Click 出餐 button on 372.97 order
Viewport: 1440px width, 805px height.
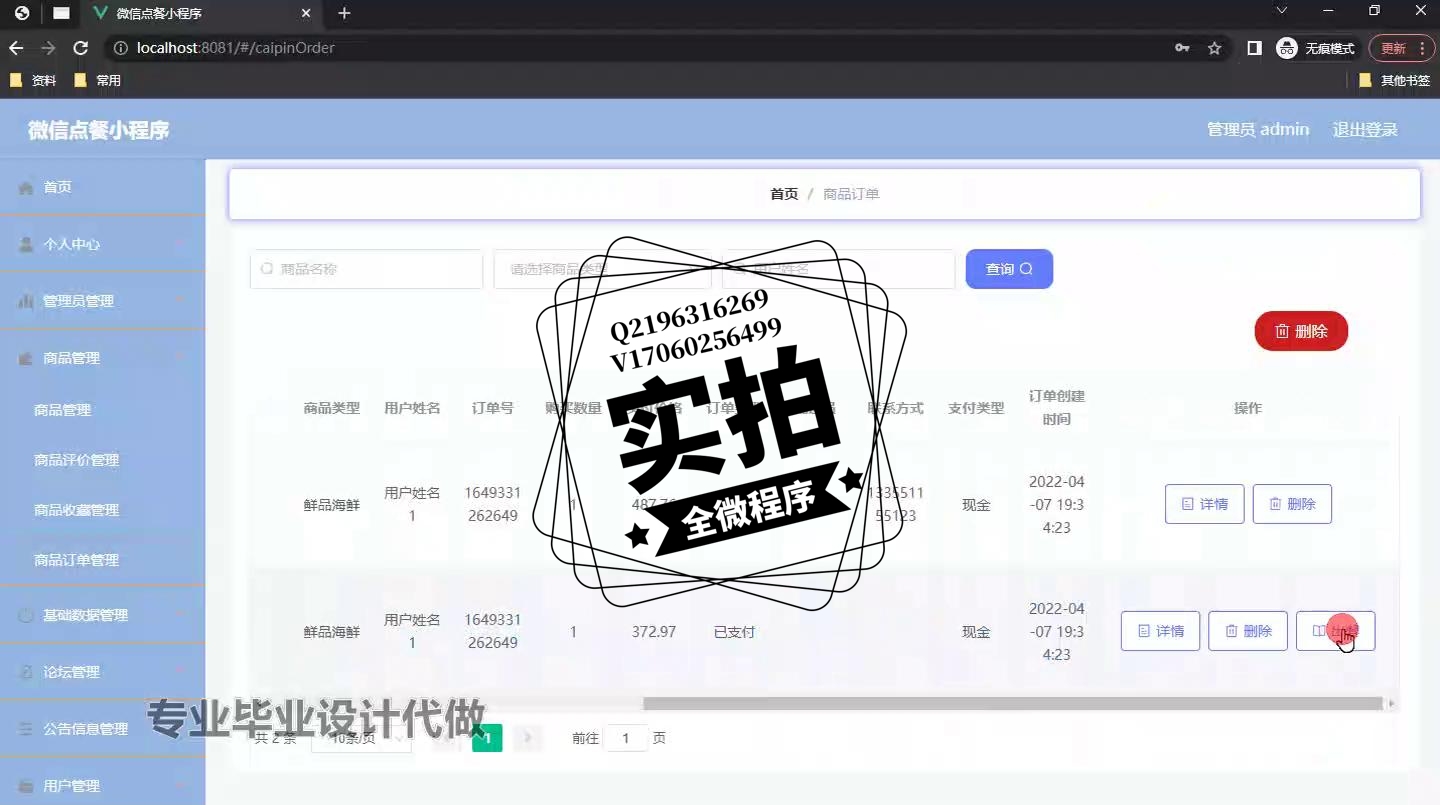tap(1335, 631)
